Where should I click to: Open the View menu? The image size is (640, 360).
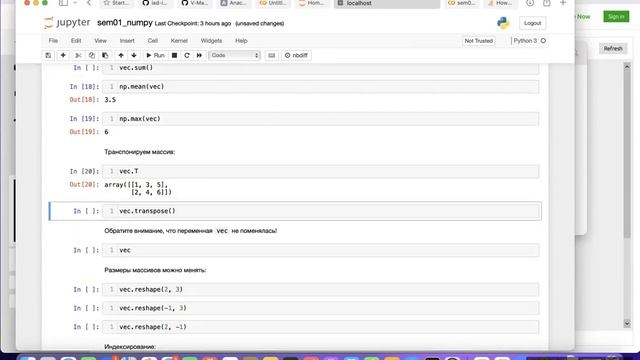click(100, 41)
